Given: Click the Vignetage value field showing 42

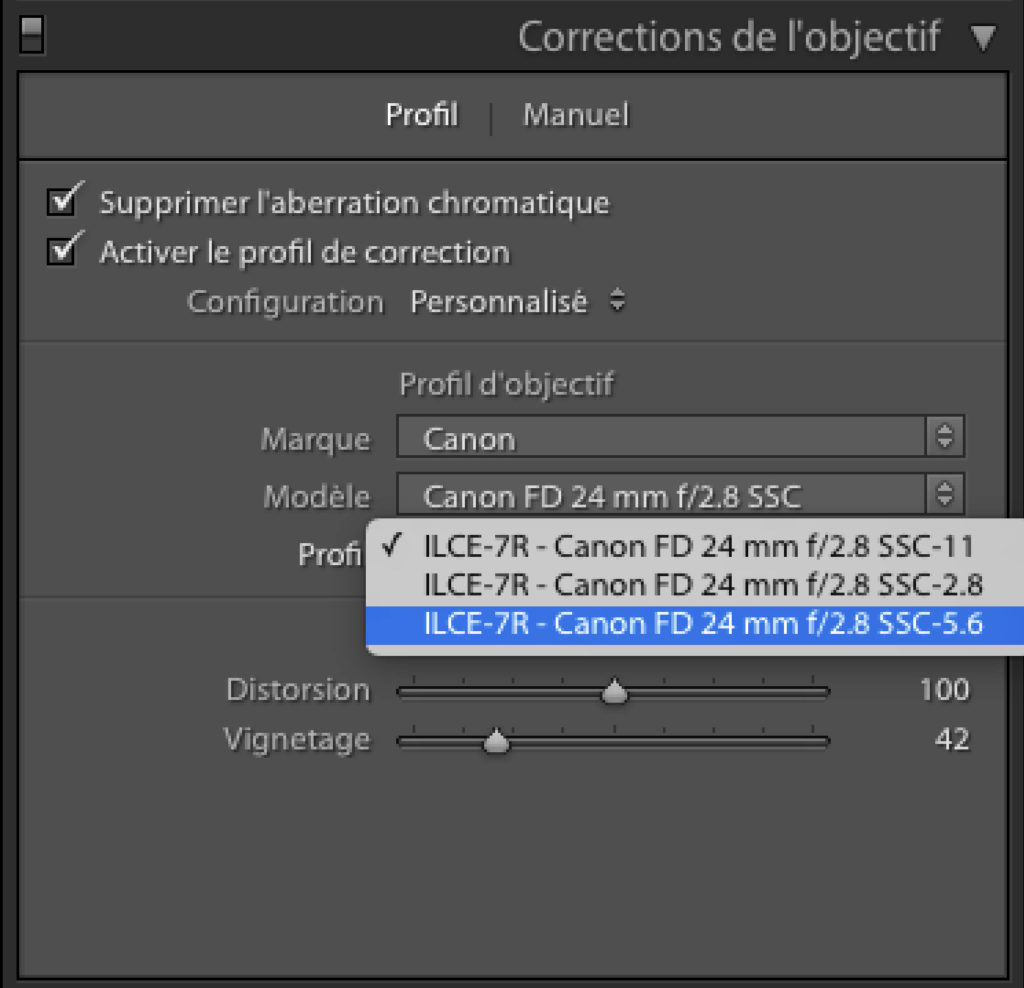Looking at the screenshot, I should pyautogui.click(x=952, y=740).
